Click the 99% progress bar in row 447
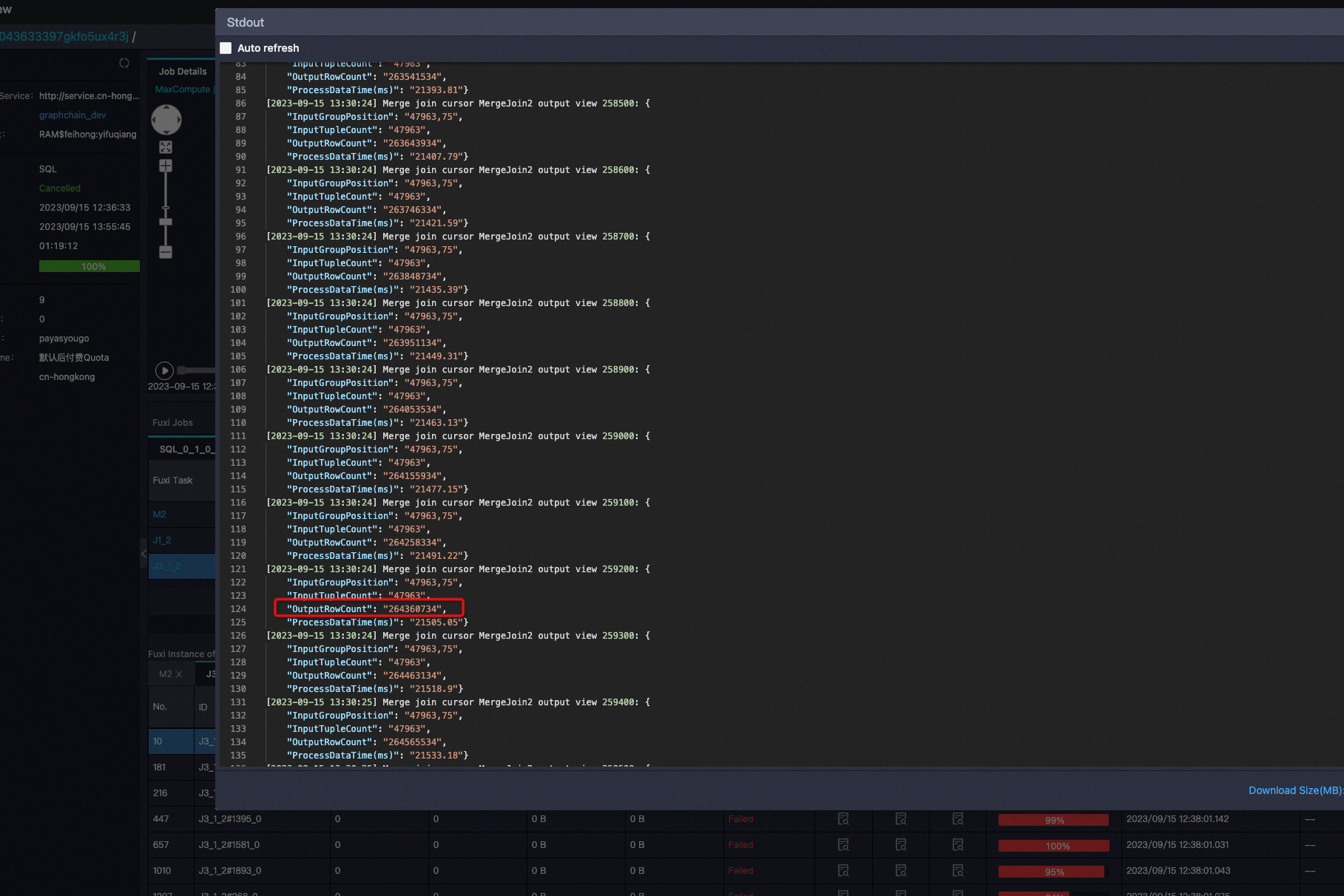 click(x=1054, y=820)
